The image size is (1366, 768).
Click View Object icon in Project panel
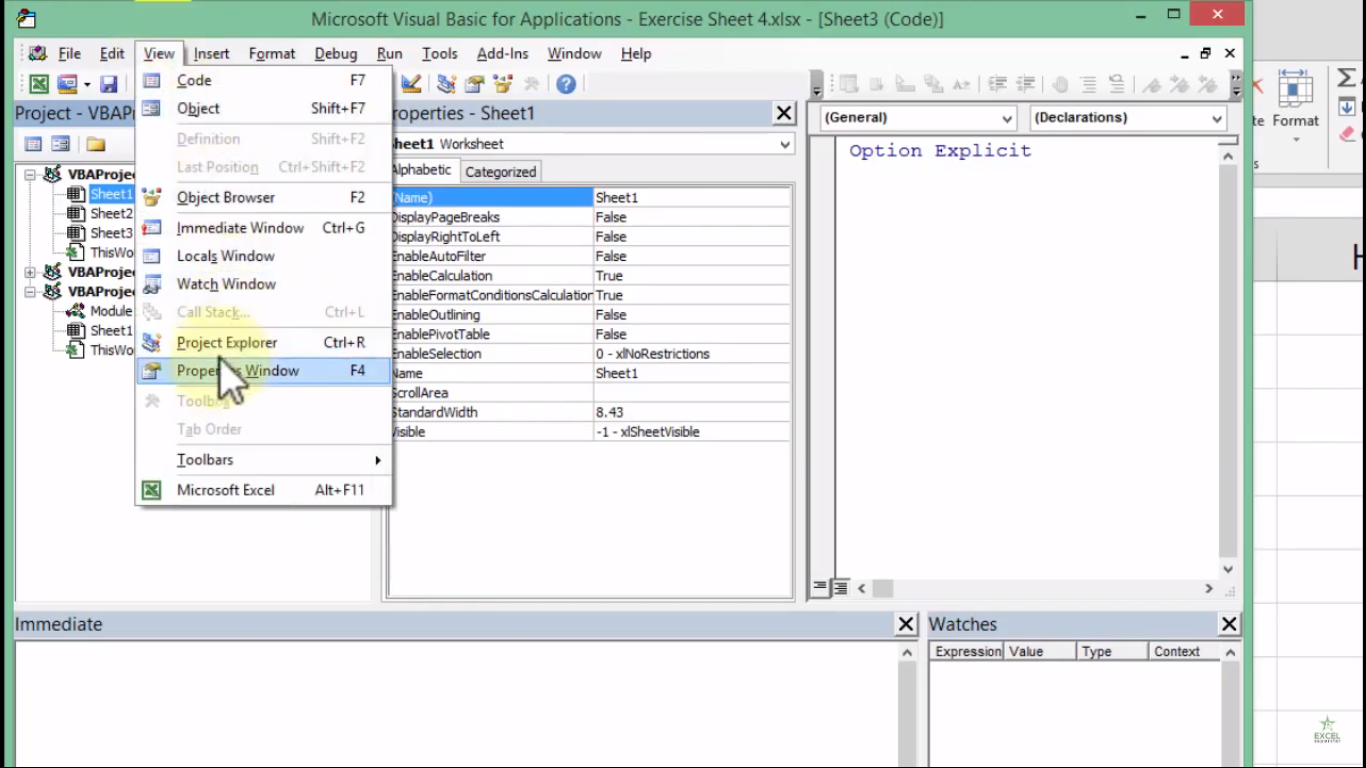(61, 144)
